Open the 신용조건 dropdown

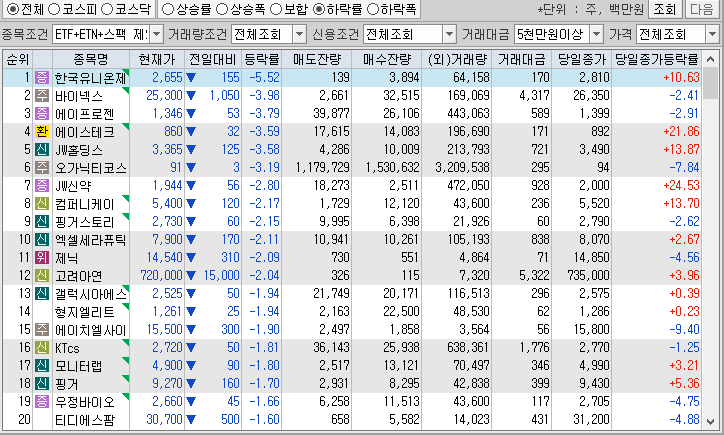coord(449,34)
